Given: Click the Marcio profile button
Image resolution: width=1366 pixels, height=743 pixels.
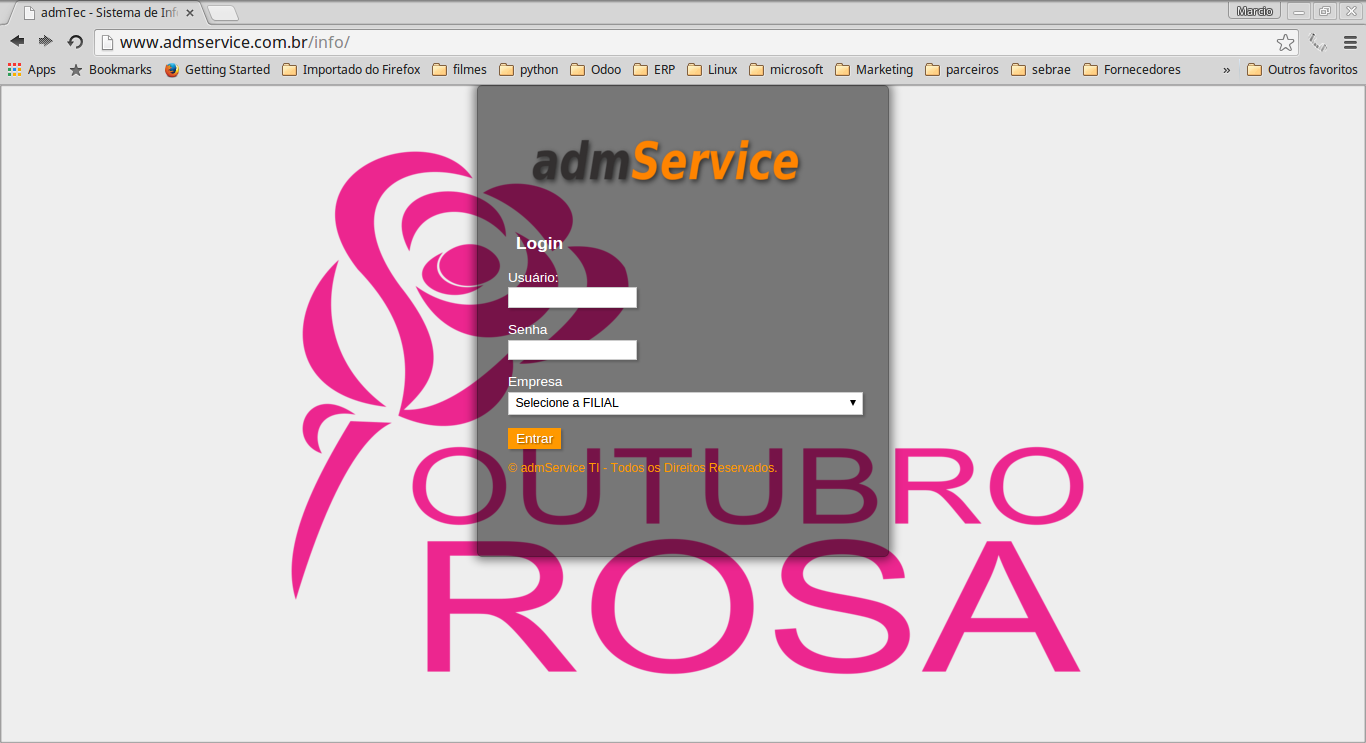Looking at the screenshot, I should coord(1254,11).
